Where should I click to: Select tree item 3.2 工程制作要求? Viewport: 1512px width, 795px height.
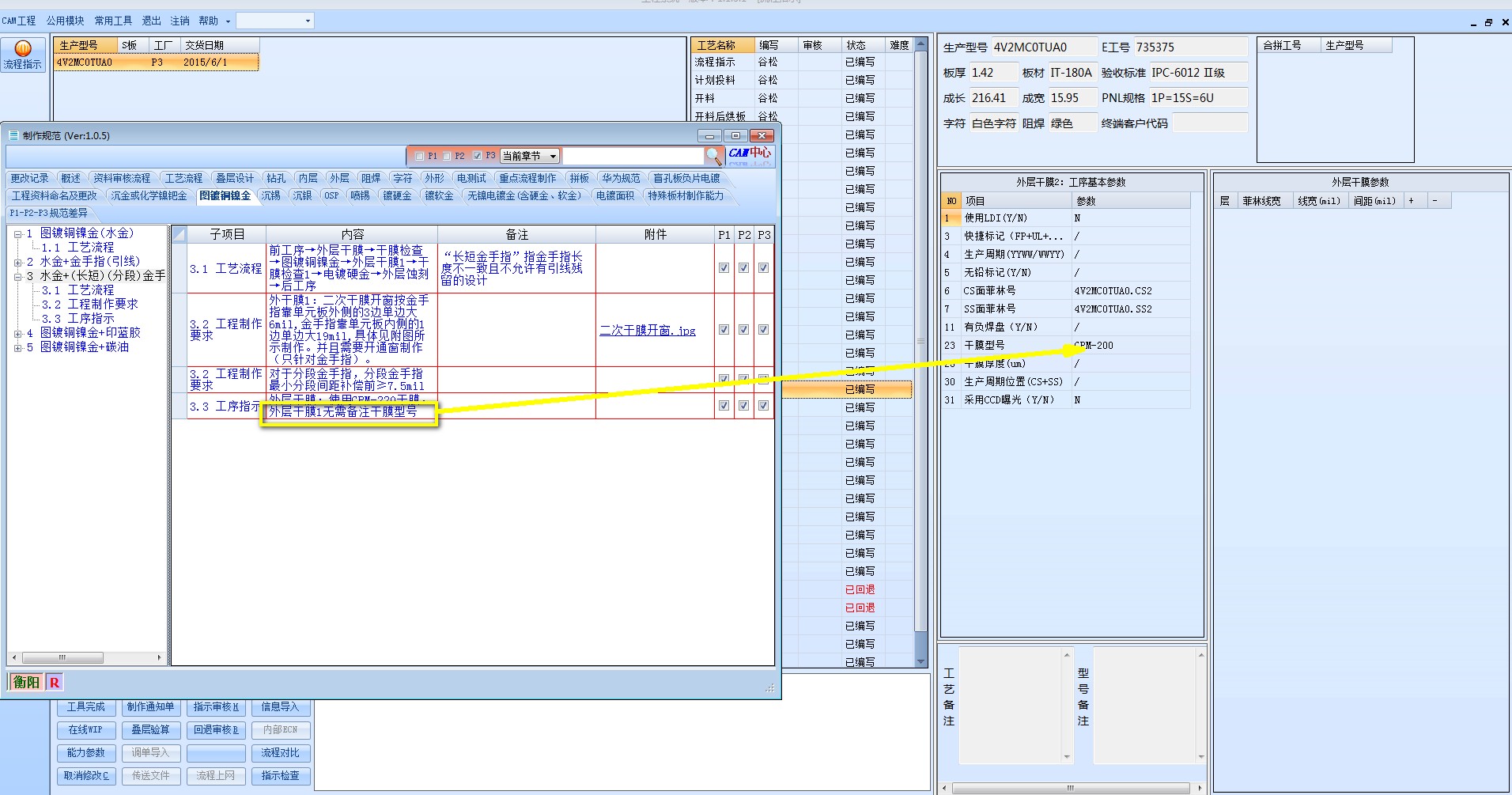pyautogui.click(x=90, y=305)
